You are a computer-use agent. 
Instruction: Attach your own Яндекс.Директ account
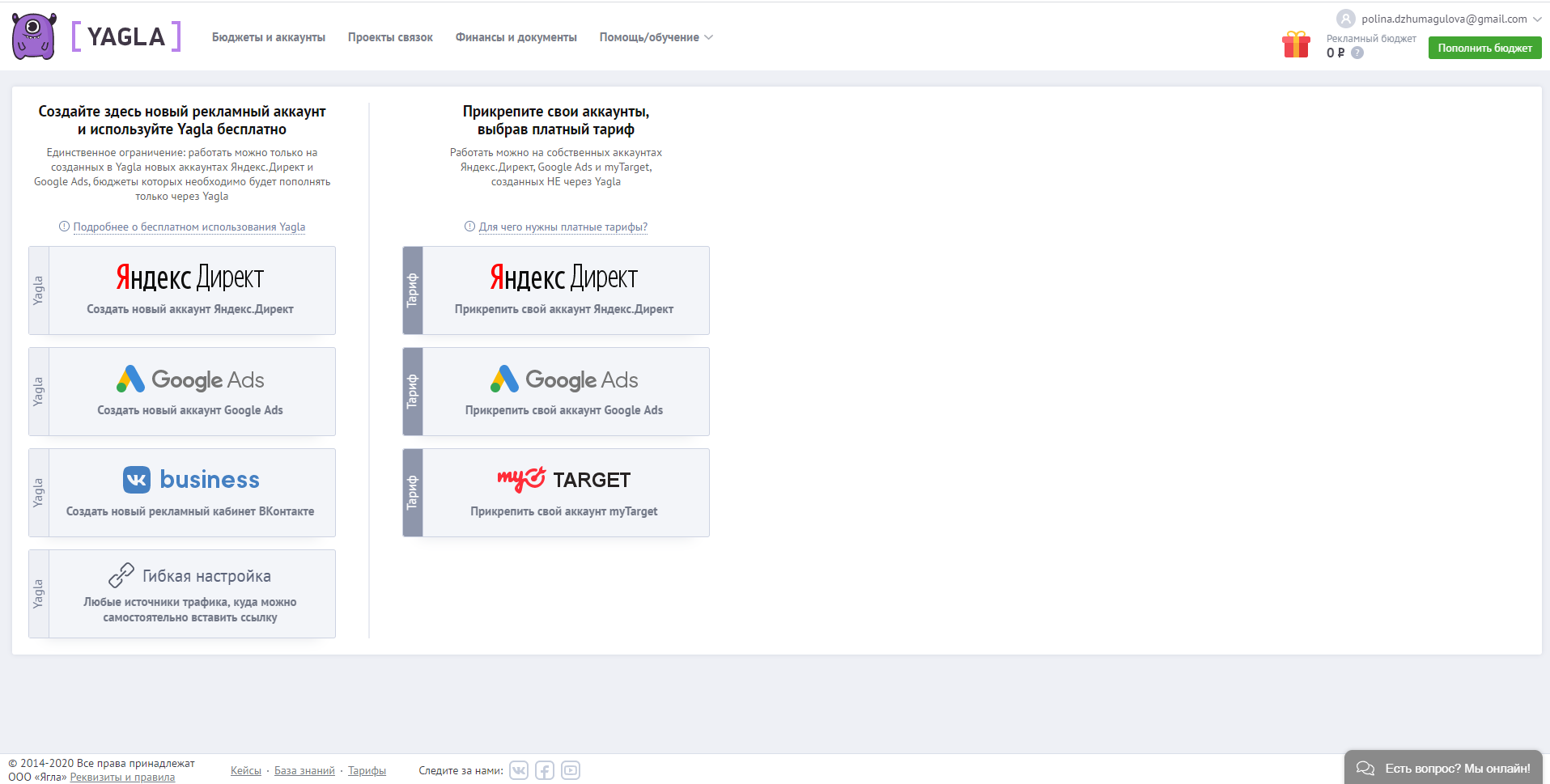pos(556,290)
